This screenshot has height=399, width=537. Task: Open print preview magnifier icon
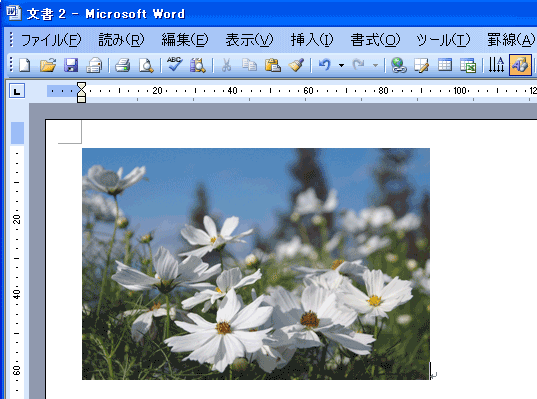146,65
